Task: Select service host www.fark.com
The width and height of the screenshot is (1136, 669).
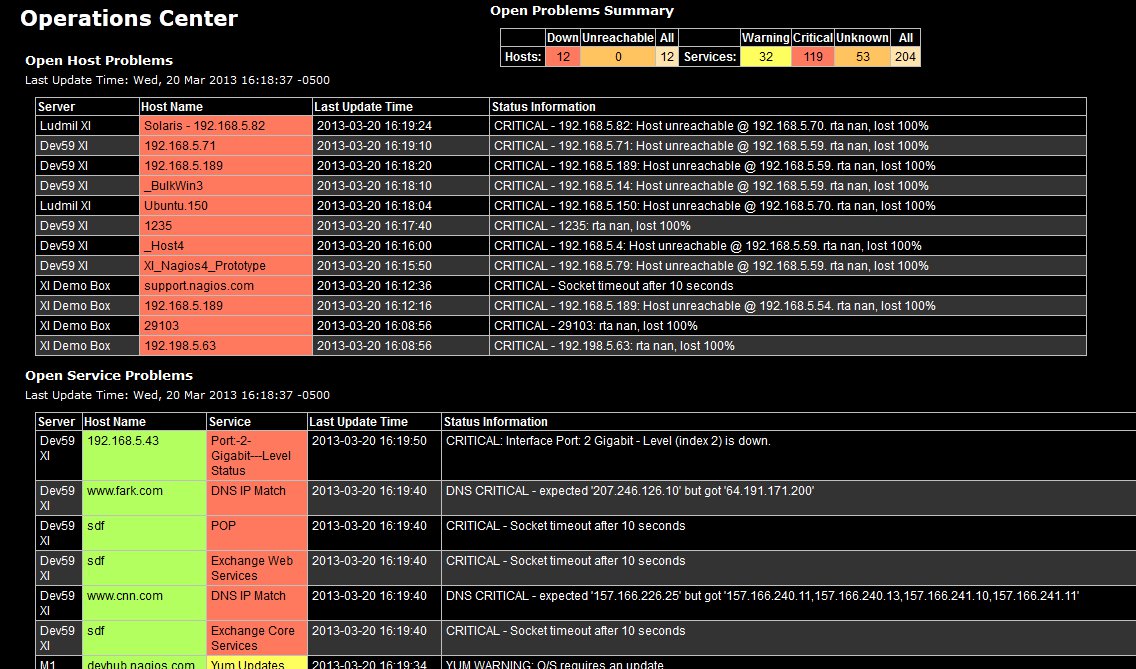Action: coord(125,491)
